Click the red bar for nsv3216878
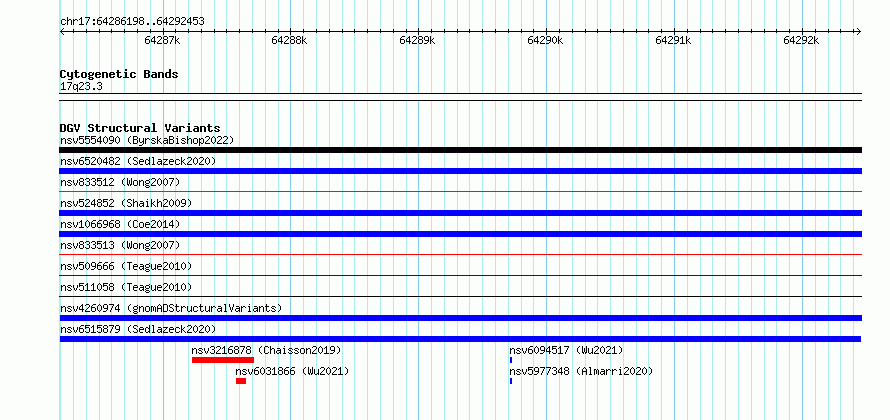Image resolution: width=890 pixels, height=420 pixels. tap(223, 360)
